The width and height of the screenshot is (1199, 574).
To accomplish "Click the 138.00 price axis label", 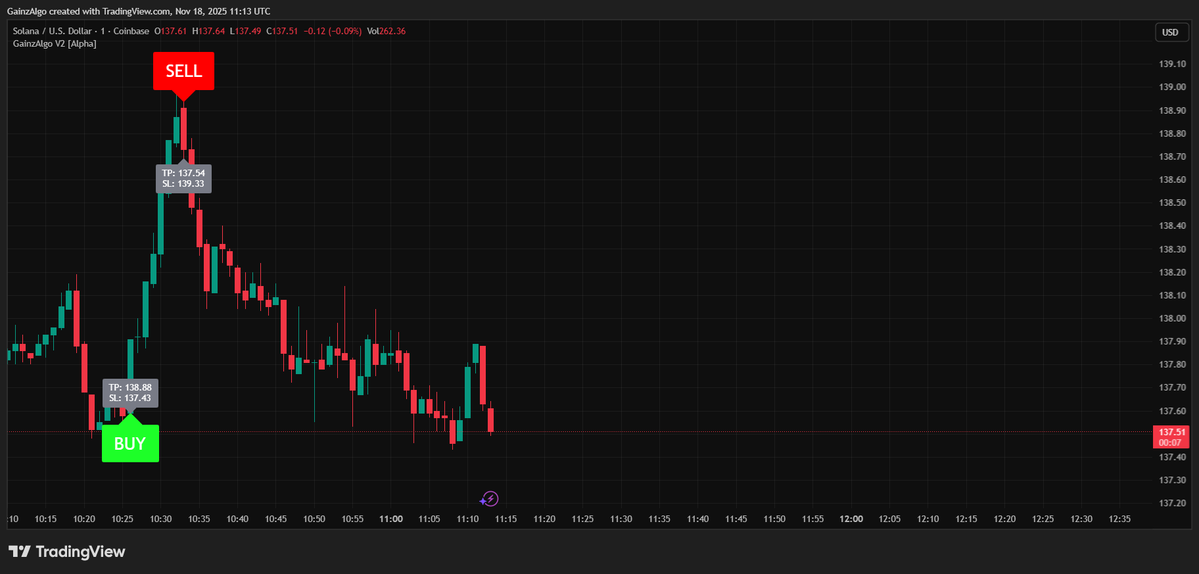I will [x=1172, y=318].
